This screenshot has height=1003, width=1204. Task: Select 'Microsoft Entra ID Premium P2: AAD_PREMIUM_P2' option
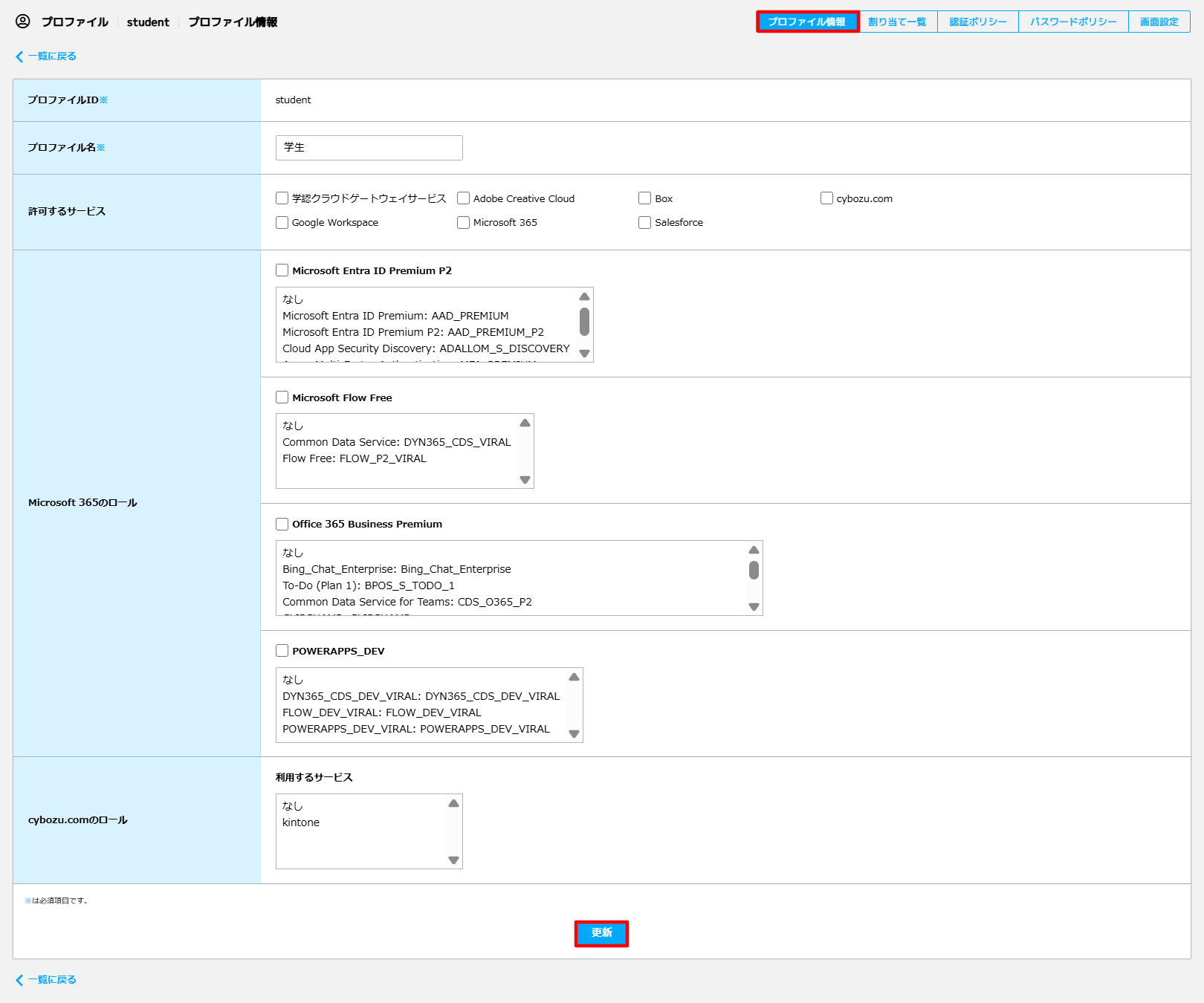coord(413,332)
